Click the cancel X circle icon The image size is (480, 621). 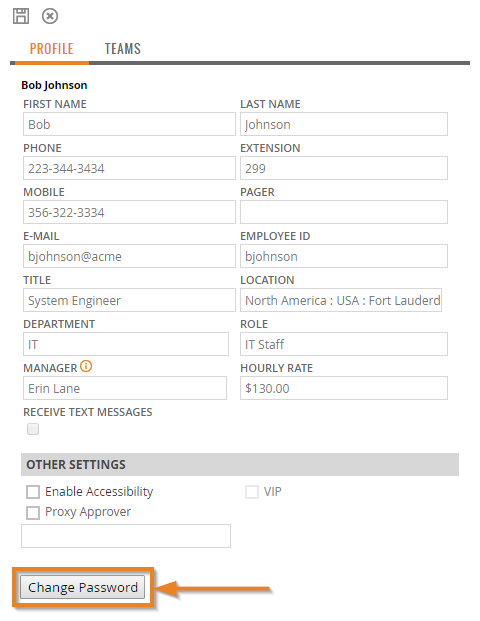click(x=50, y=16)
